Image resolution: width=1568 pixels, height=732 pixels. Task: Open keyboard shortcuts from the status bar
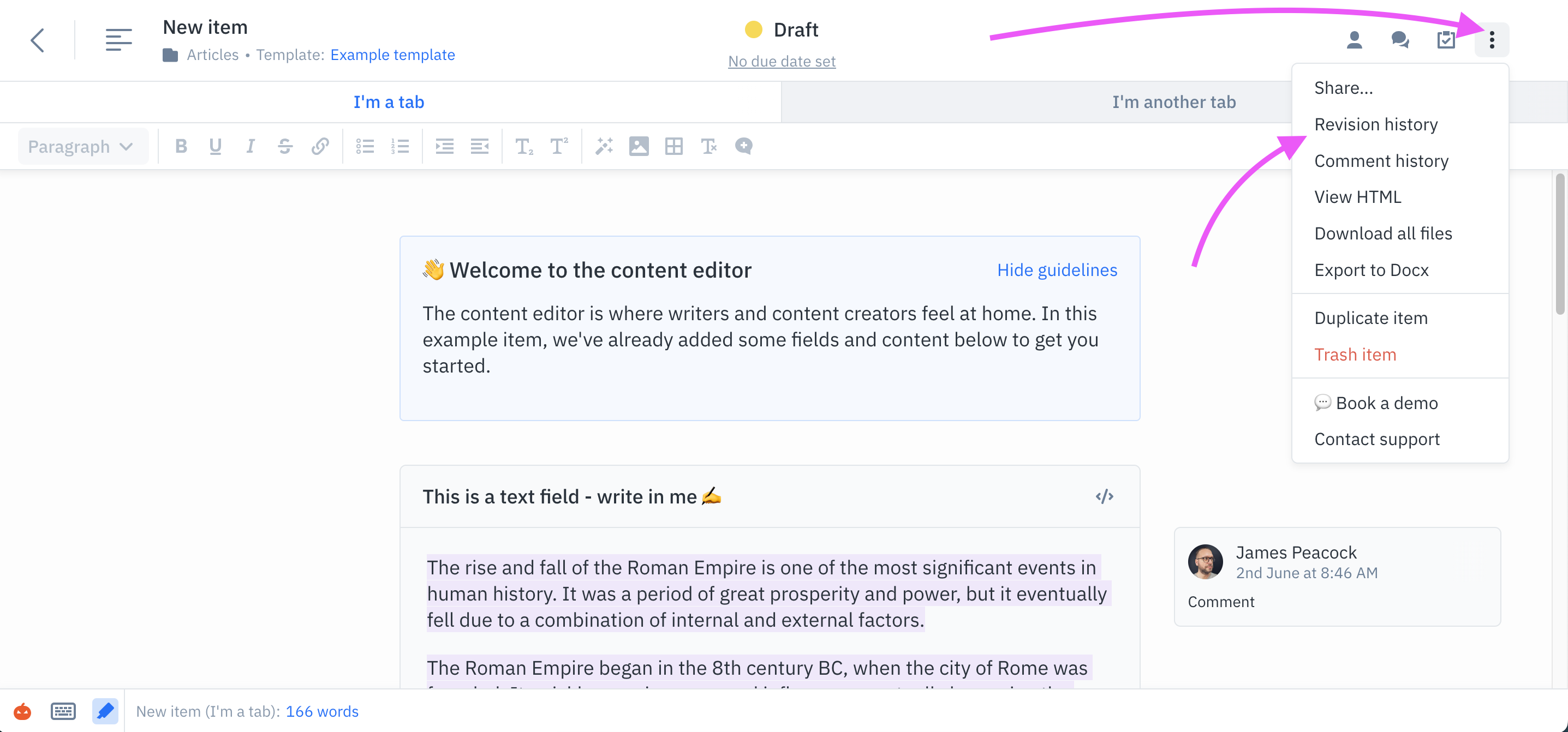(x=63, y=711)
